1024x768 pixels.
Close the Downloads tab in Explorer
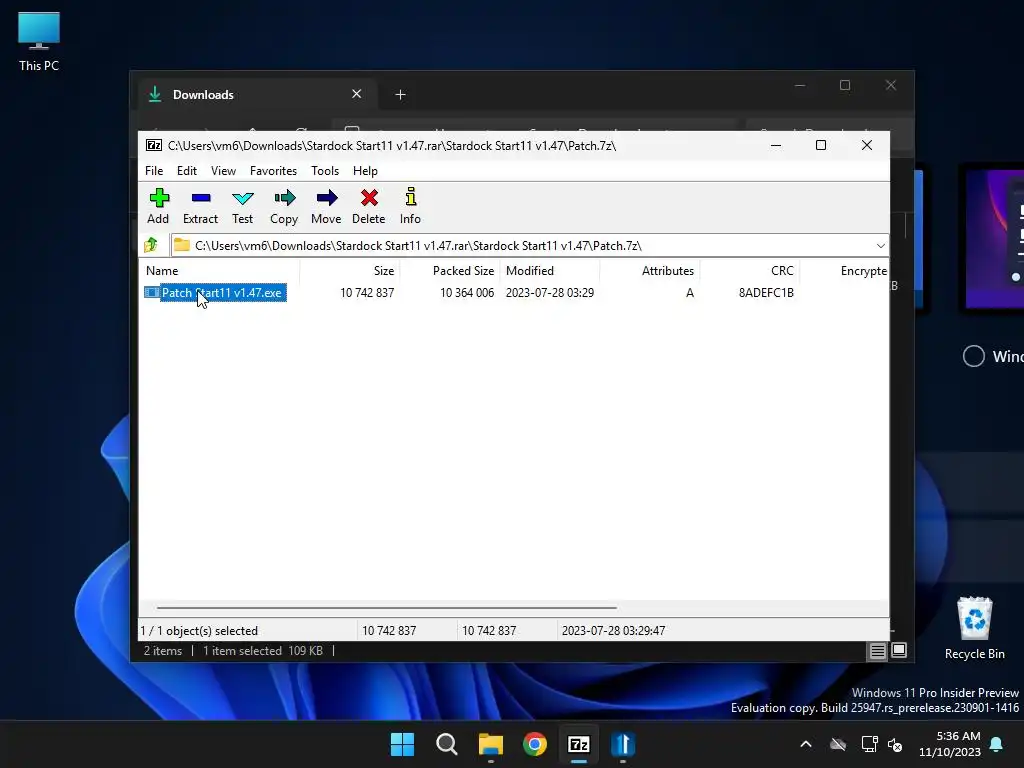(357, 94)
